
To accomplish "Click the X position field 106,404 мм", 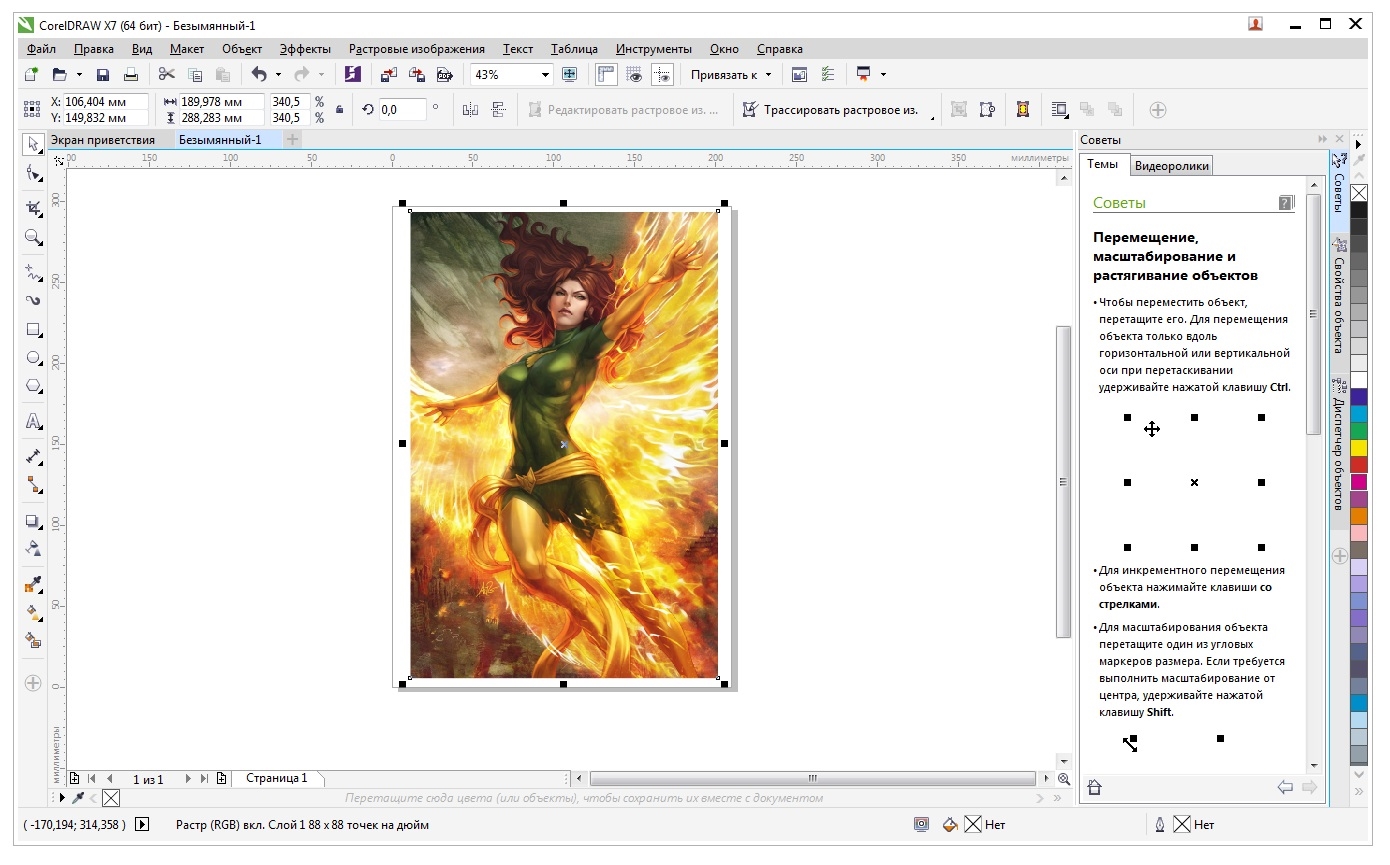I will 105,101.
